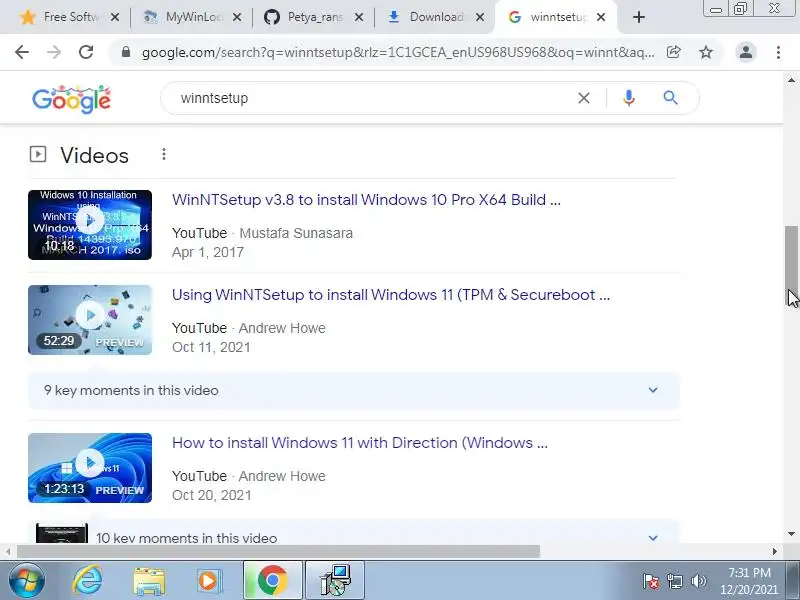
Task: Open the network status tray icon
Action: [x=674, y=581]
